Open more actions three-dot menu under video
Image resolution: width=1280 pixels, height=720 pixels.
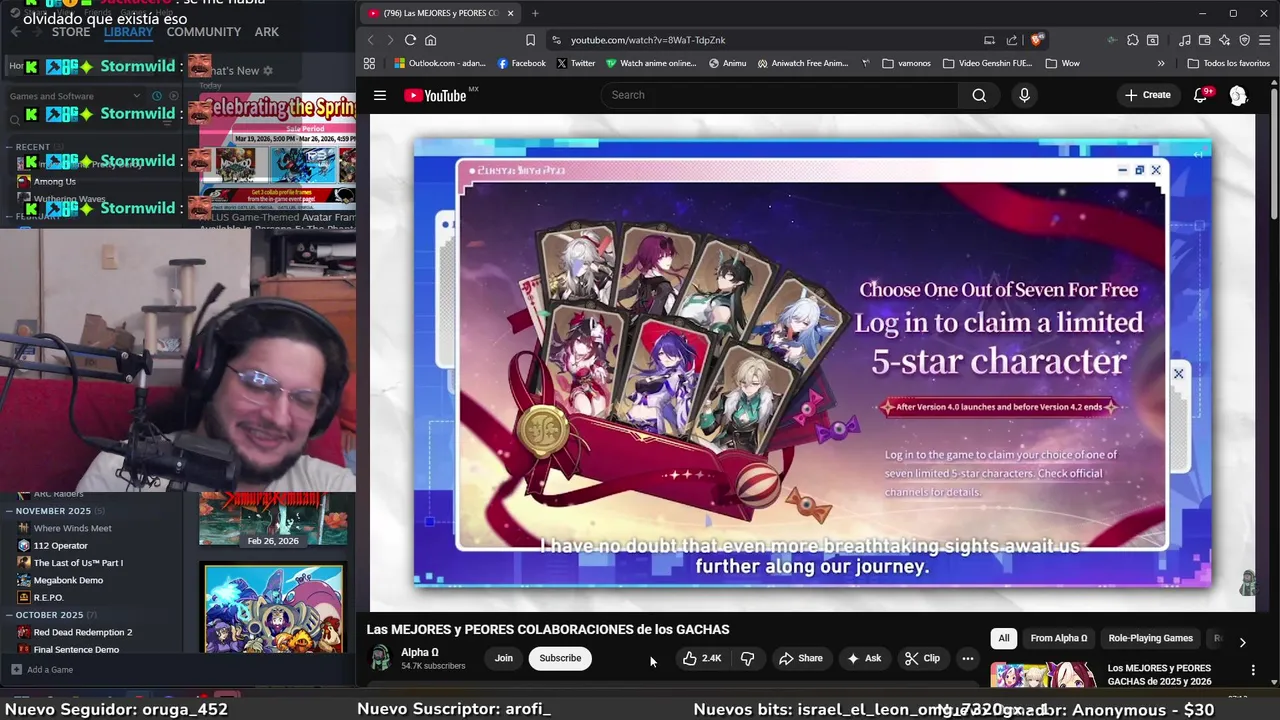tap(967, 658)
